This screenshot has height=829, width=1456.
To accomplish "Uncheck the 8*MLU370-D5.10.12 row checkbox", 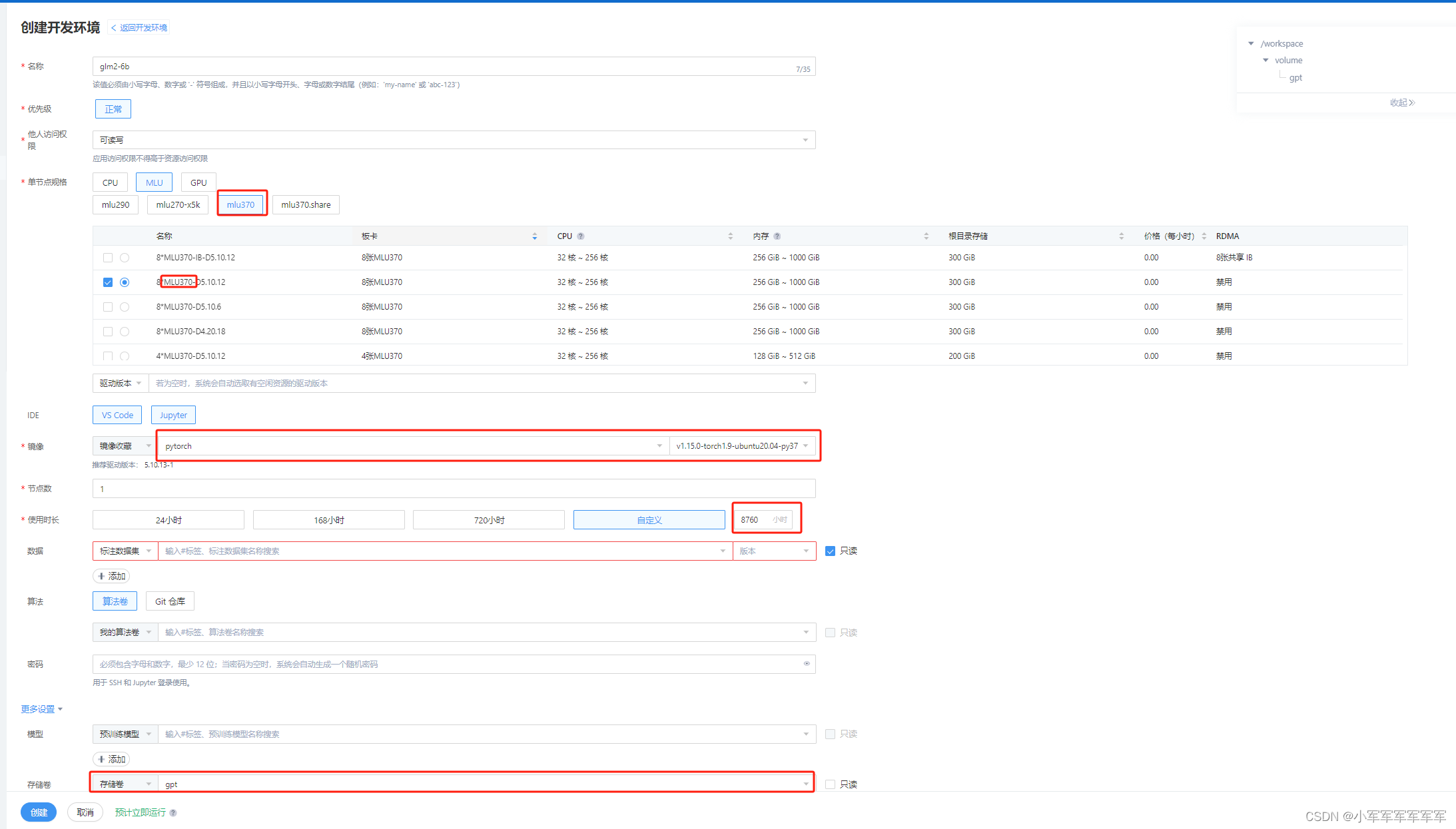I will (108, 282).
